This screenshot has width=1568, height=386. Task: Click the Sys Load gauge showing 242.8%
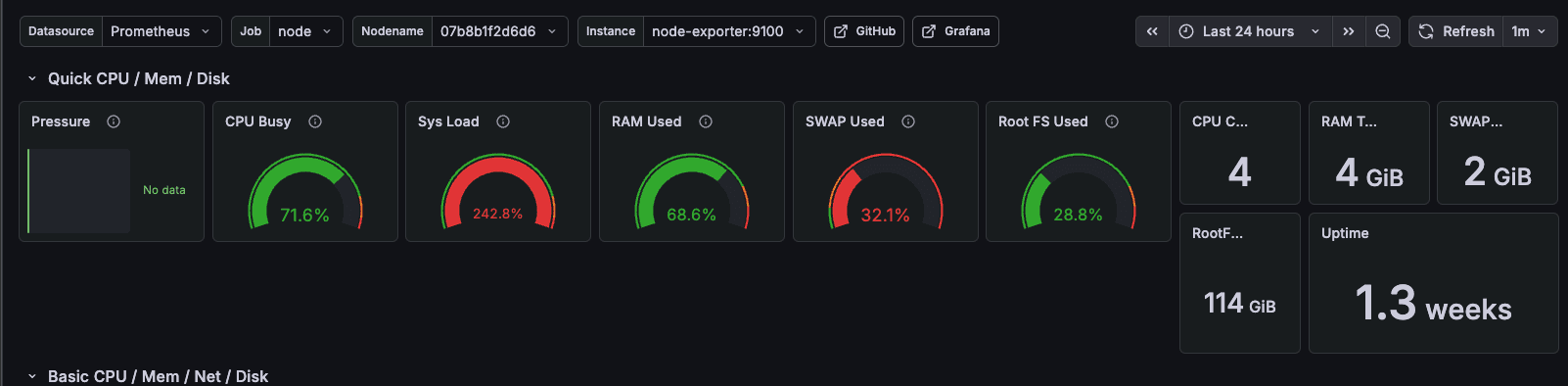(498, 192)
